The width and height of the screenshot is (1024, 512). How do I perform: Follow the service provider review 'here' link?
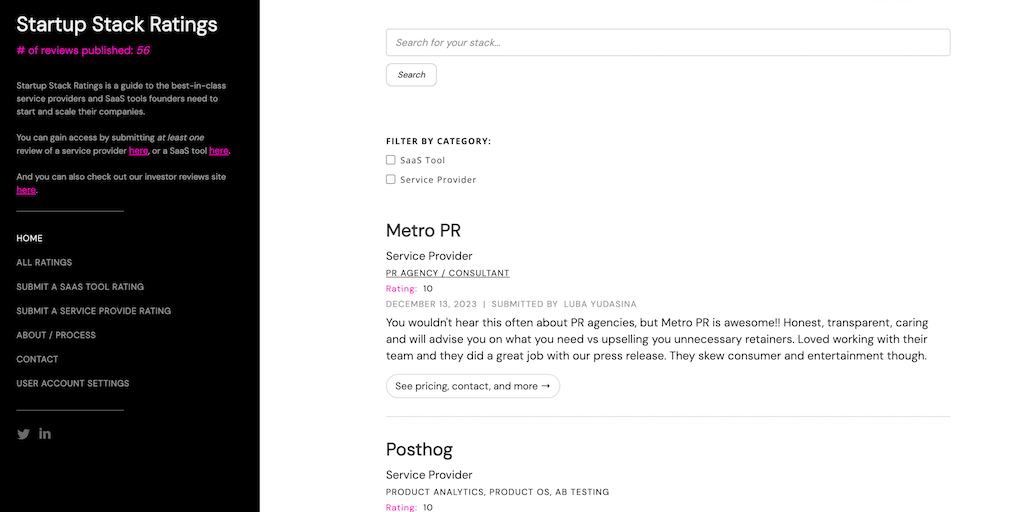point(138,151)
